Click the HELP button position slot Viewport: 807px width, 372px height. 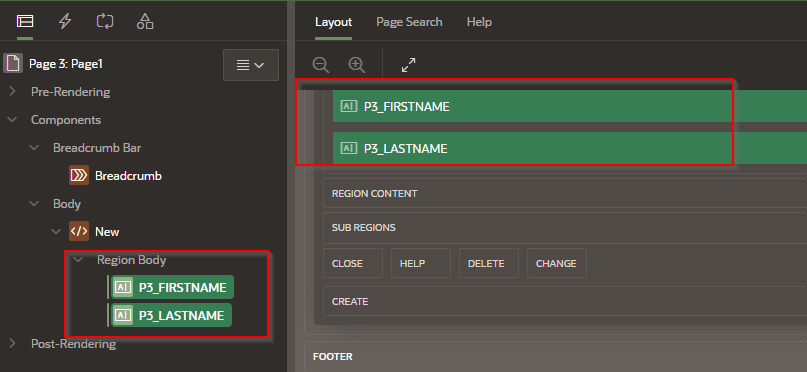(420, 263)
